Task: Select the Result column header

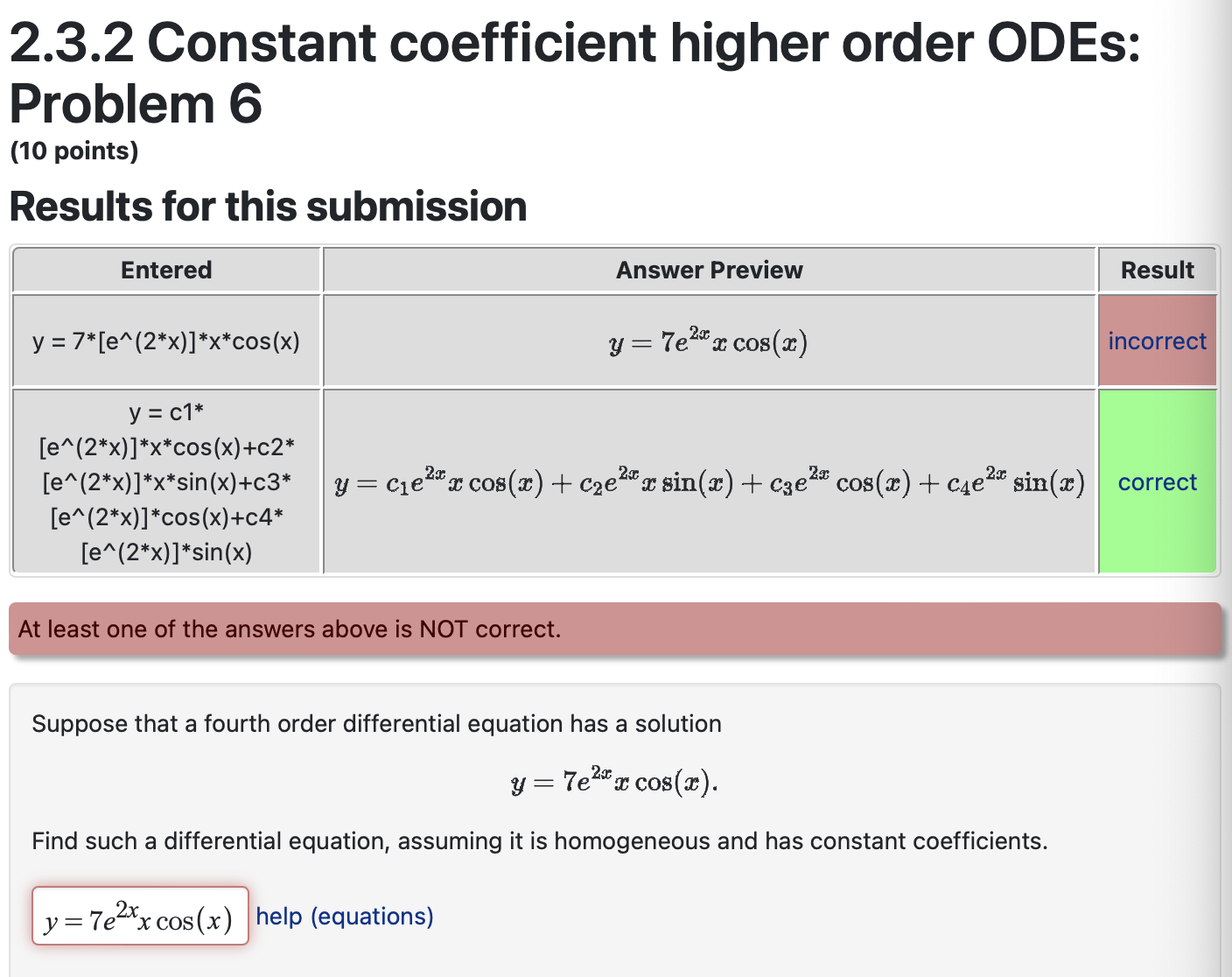Action: click(1157, 270)
